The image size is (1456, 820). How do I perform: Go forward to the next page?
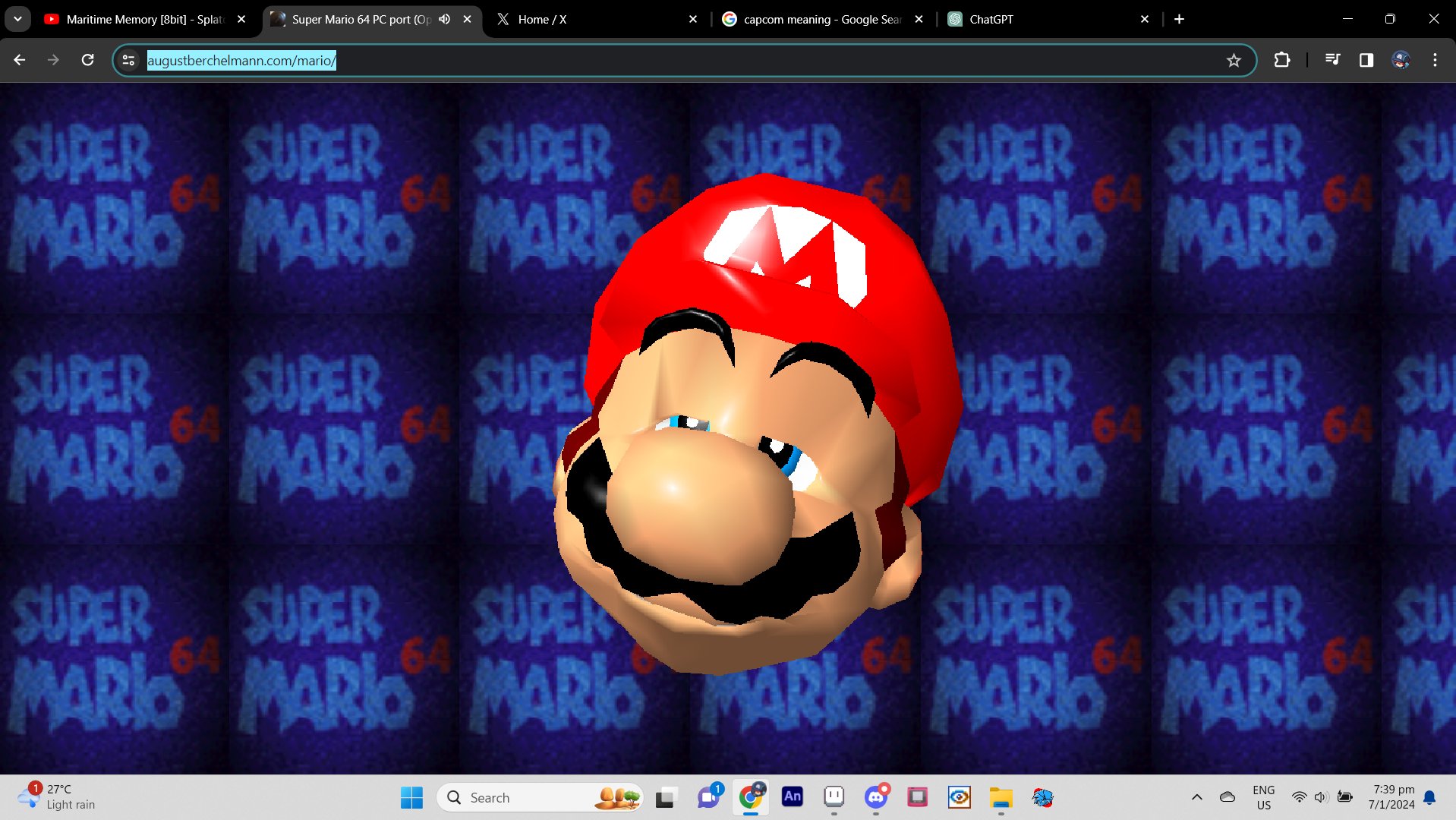53,60
